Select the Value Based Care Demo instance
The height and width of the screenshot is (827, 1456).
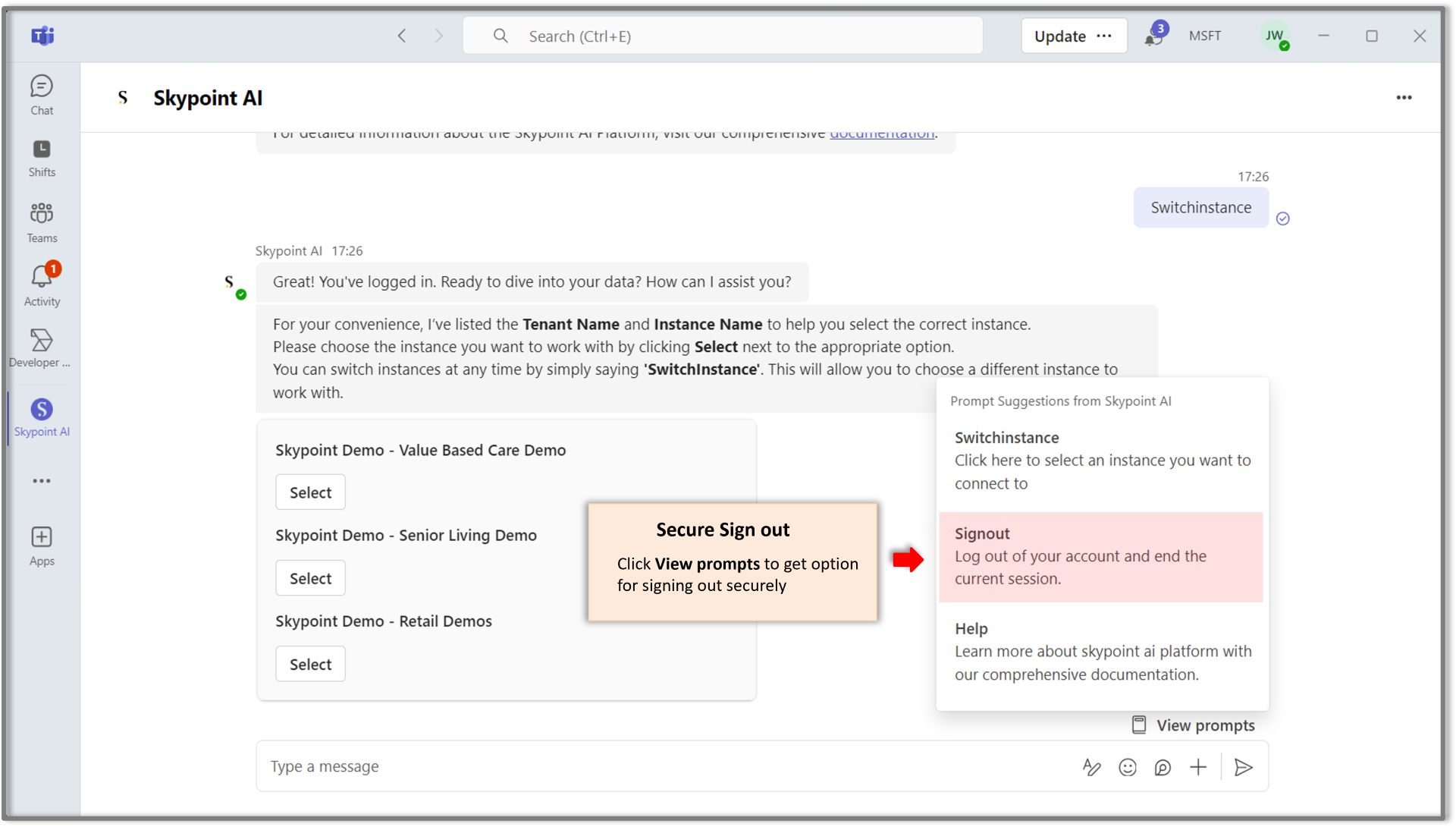[x=310, y=492]
